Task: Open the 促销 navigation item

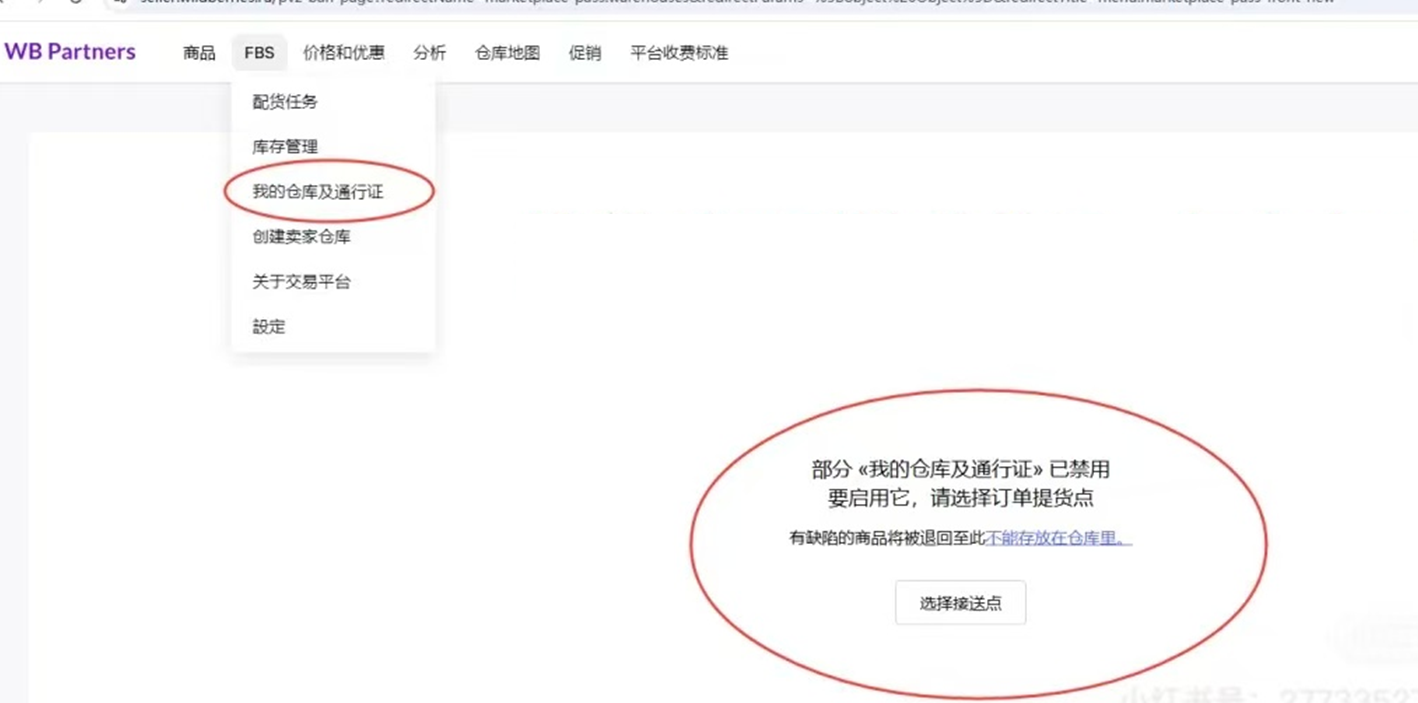Action: (x=584, y=53)
